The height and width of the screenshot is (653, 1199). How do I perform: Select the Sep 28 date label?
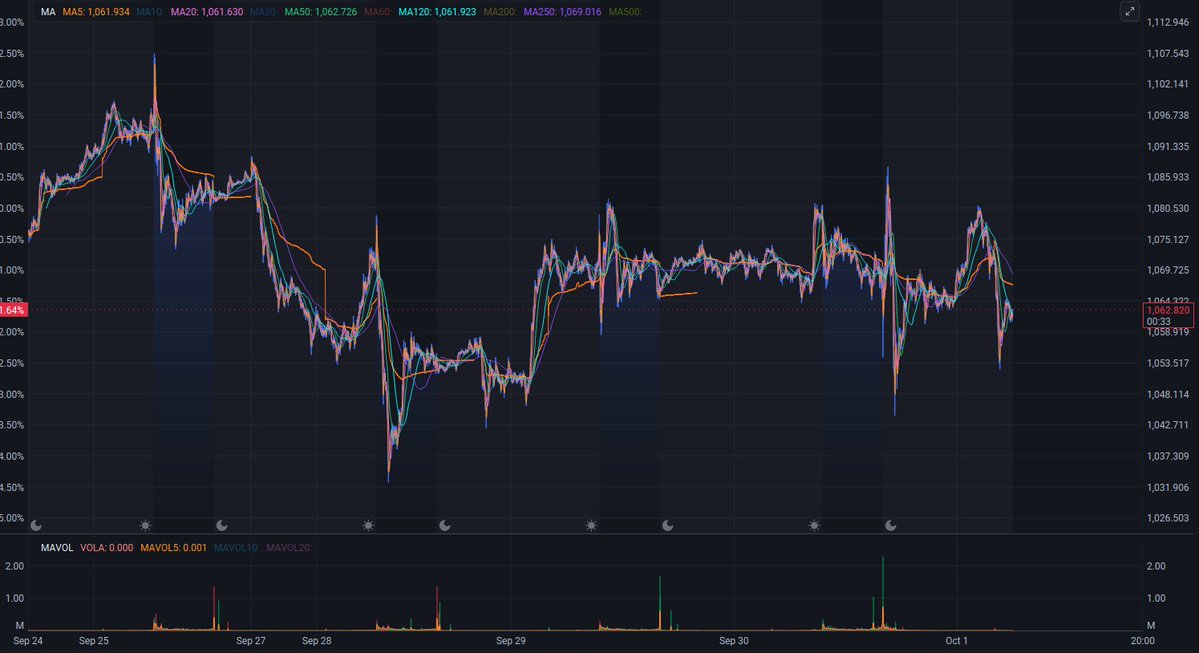[x=317, y=641]
